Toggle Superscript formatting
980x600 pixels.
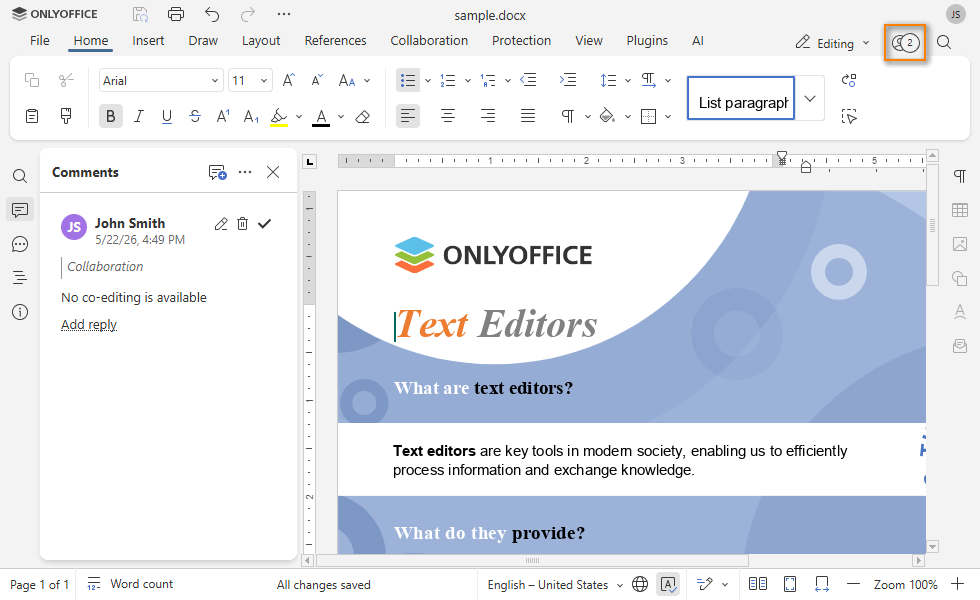(223, 116)
